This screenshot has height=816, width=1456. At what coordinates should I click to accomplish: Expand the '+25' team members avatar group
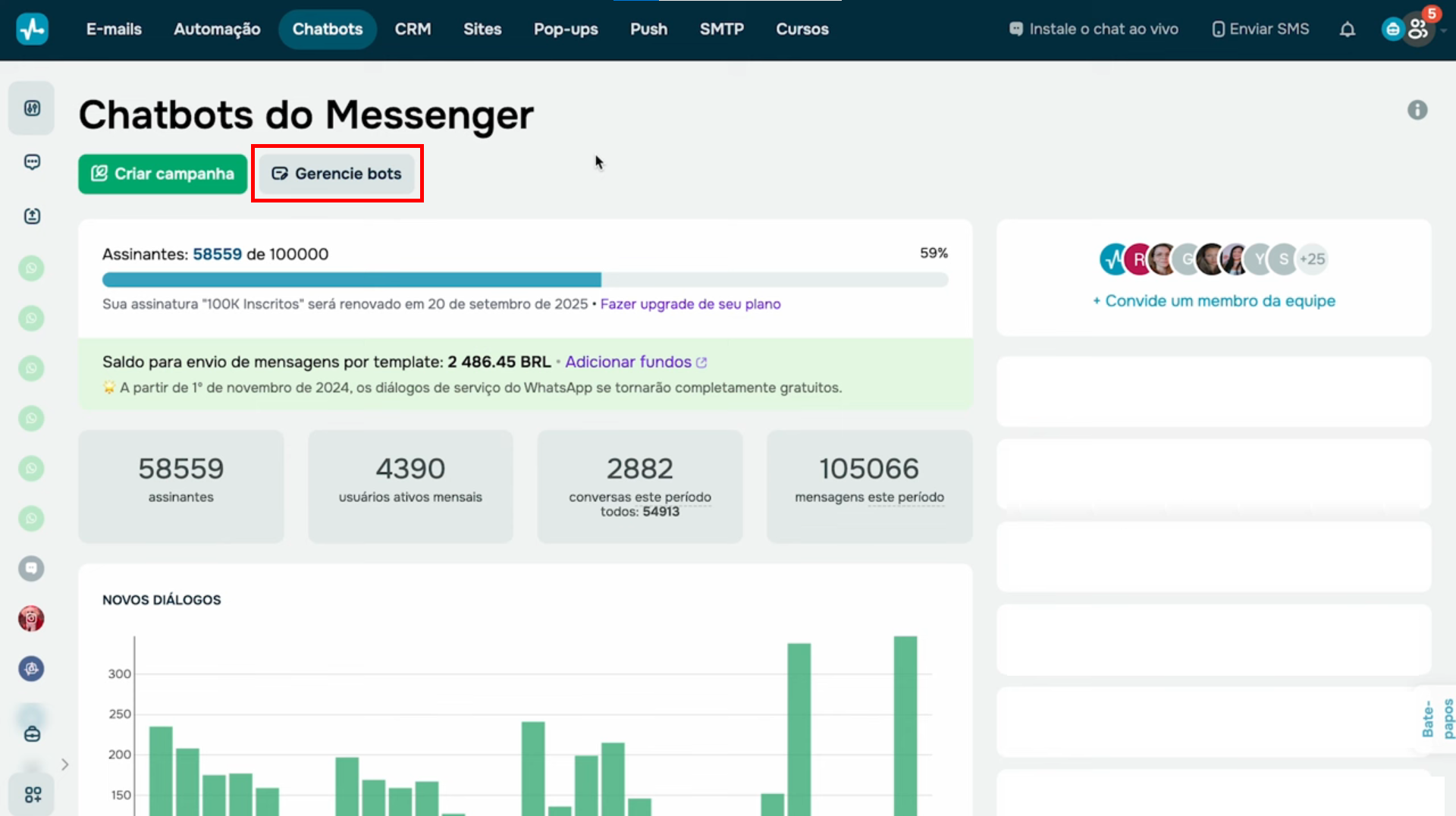(1313, 259)
